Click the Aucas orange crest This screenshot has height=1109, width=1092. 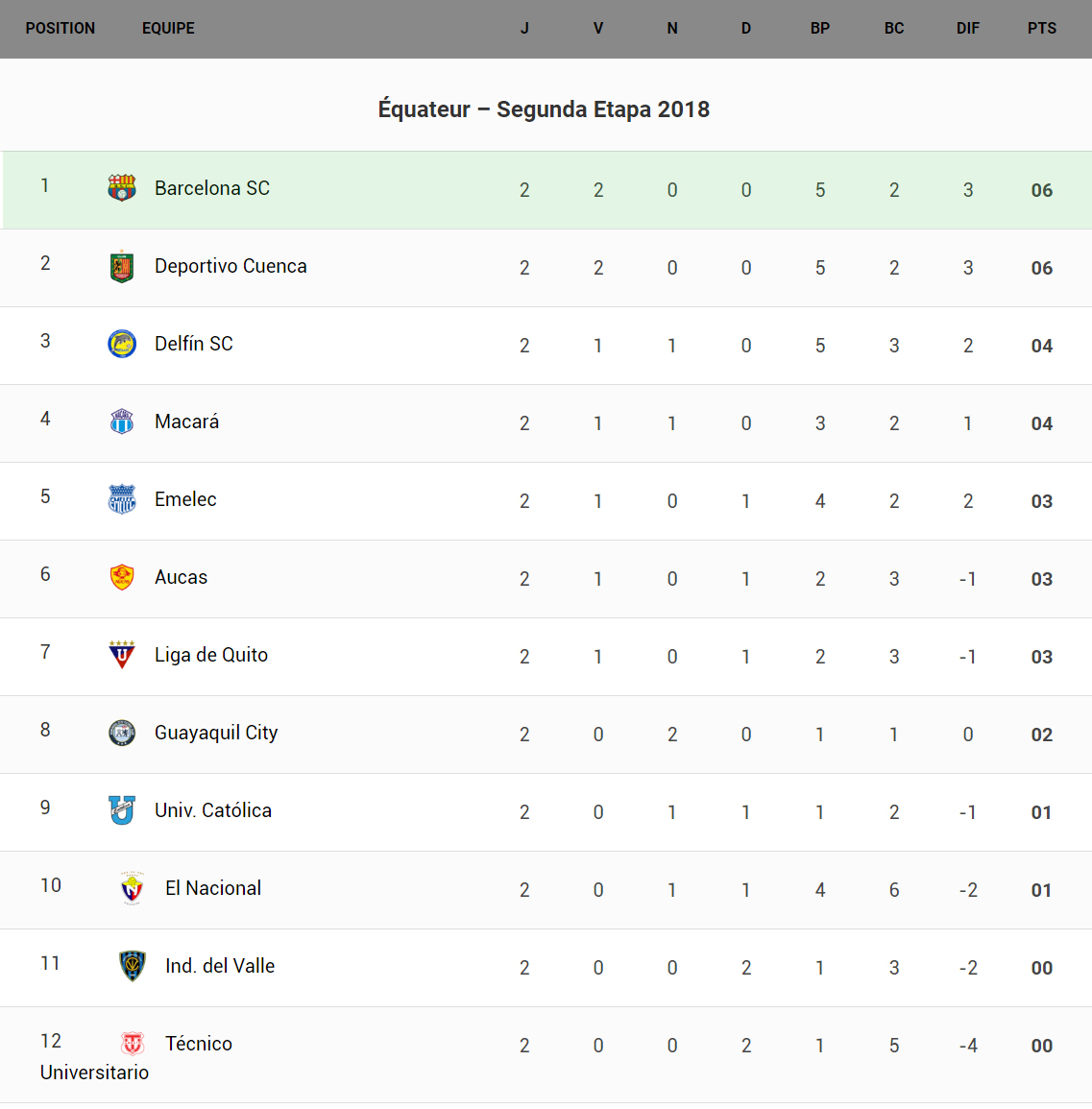coord(122,577)
